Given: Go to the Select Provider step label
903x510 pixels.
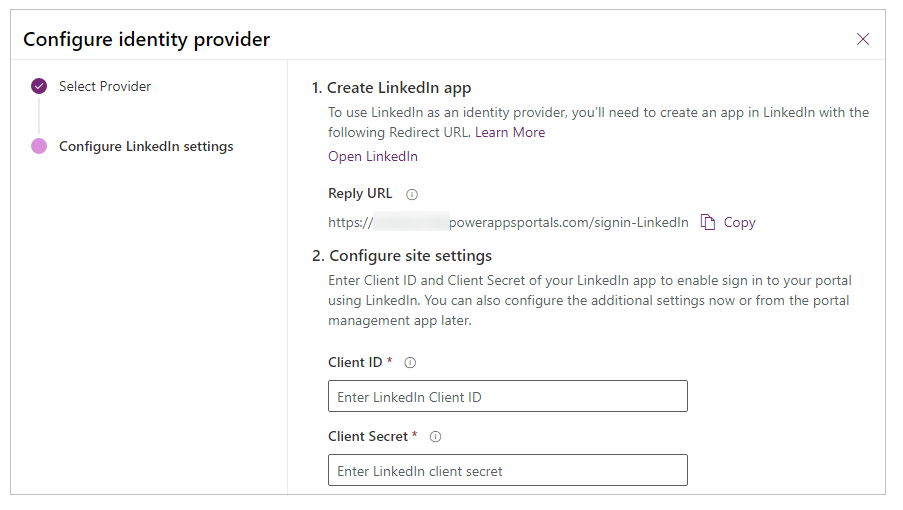Looking at the screenshot, I should 105,86.
